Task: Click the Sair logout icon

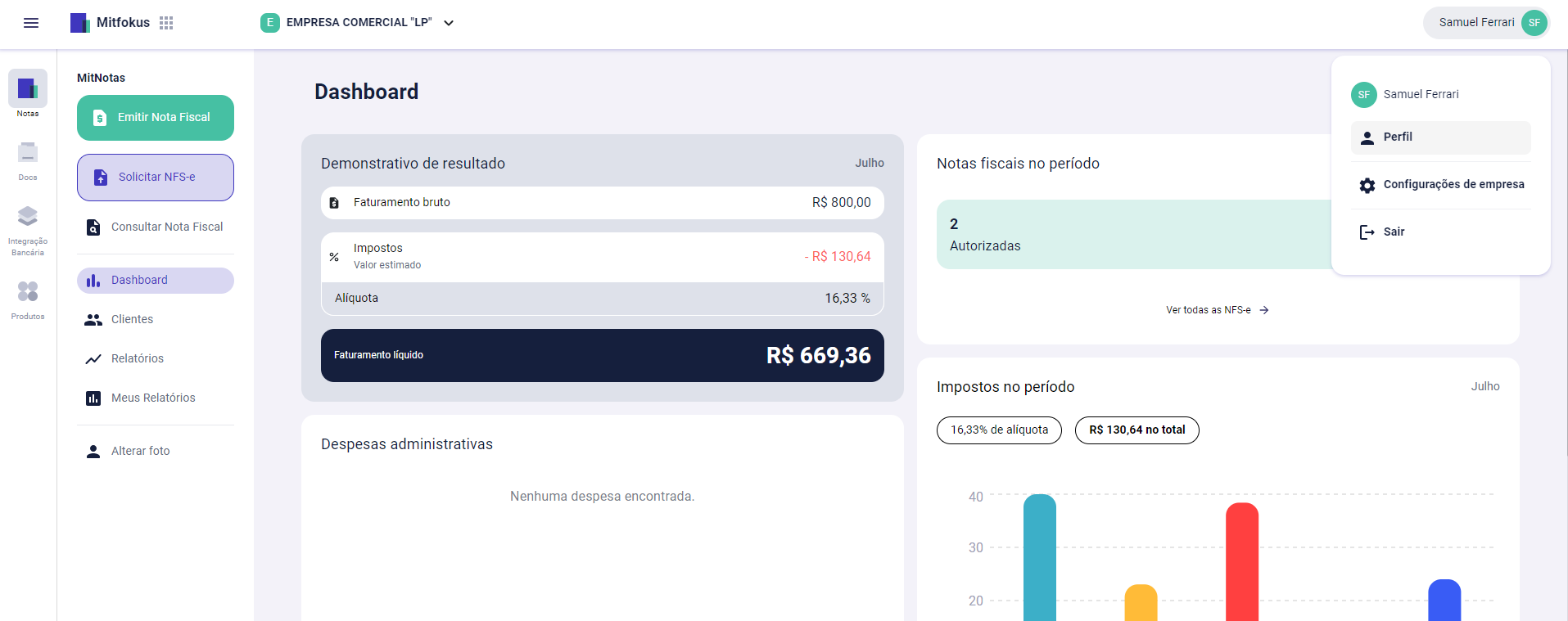Action: pyautogui.click(x=1367, y=232)
